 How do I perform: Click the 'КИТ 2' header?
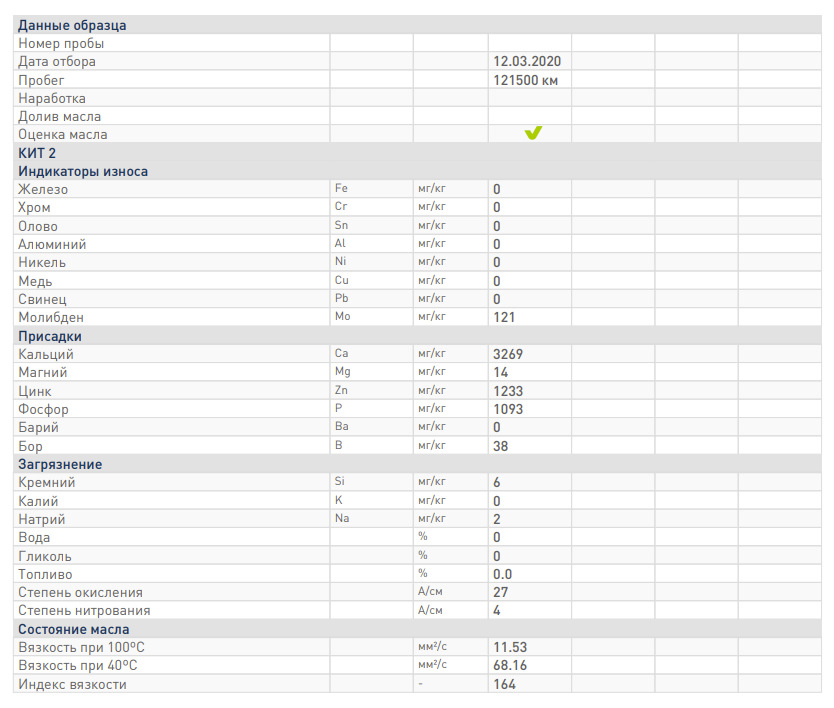point(37,153)
